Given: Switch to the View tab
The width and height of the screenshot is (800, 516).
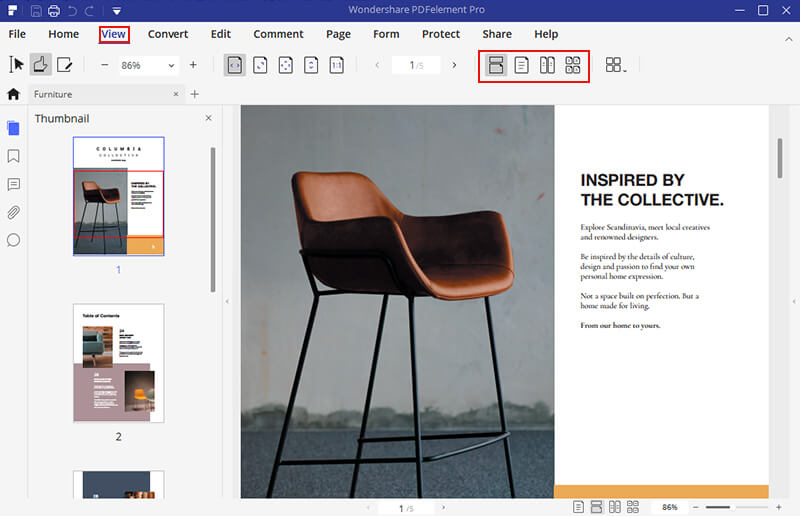Looking at the screenshot, I should (x=113, y=34).
